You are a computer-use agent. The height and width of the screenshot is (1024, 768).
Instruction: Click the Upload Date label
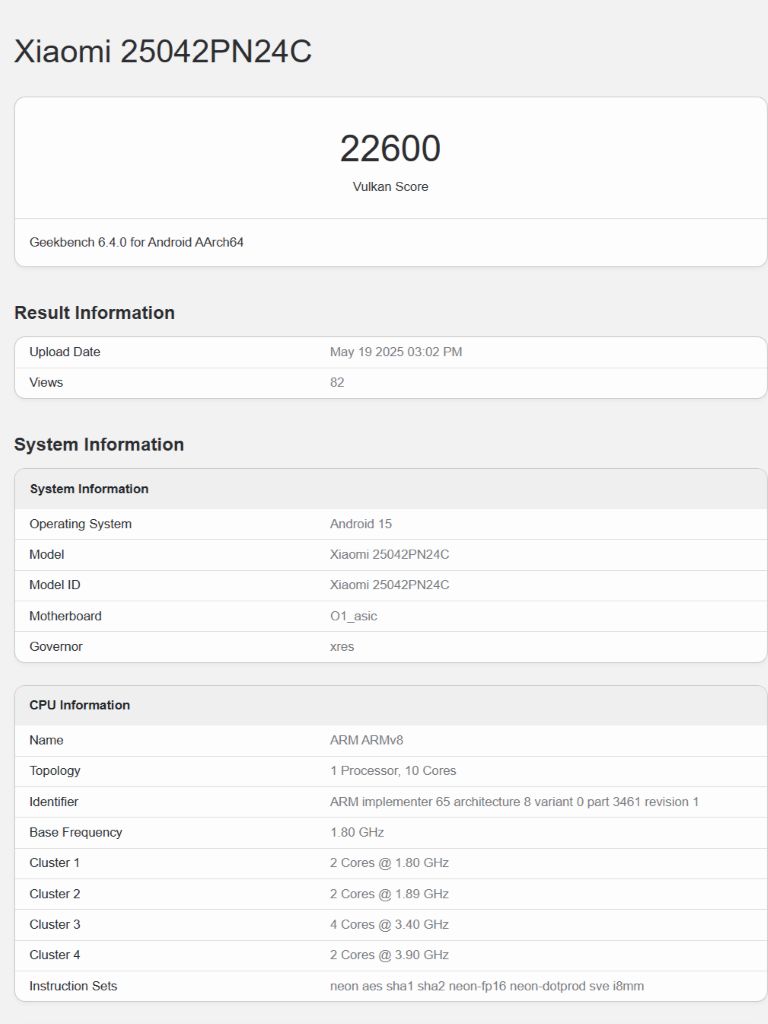pos(65,352)
